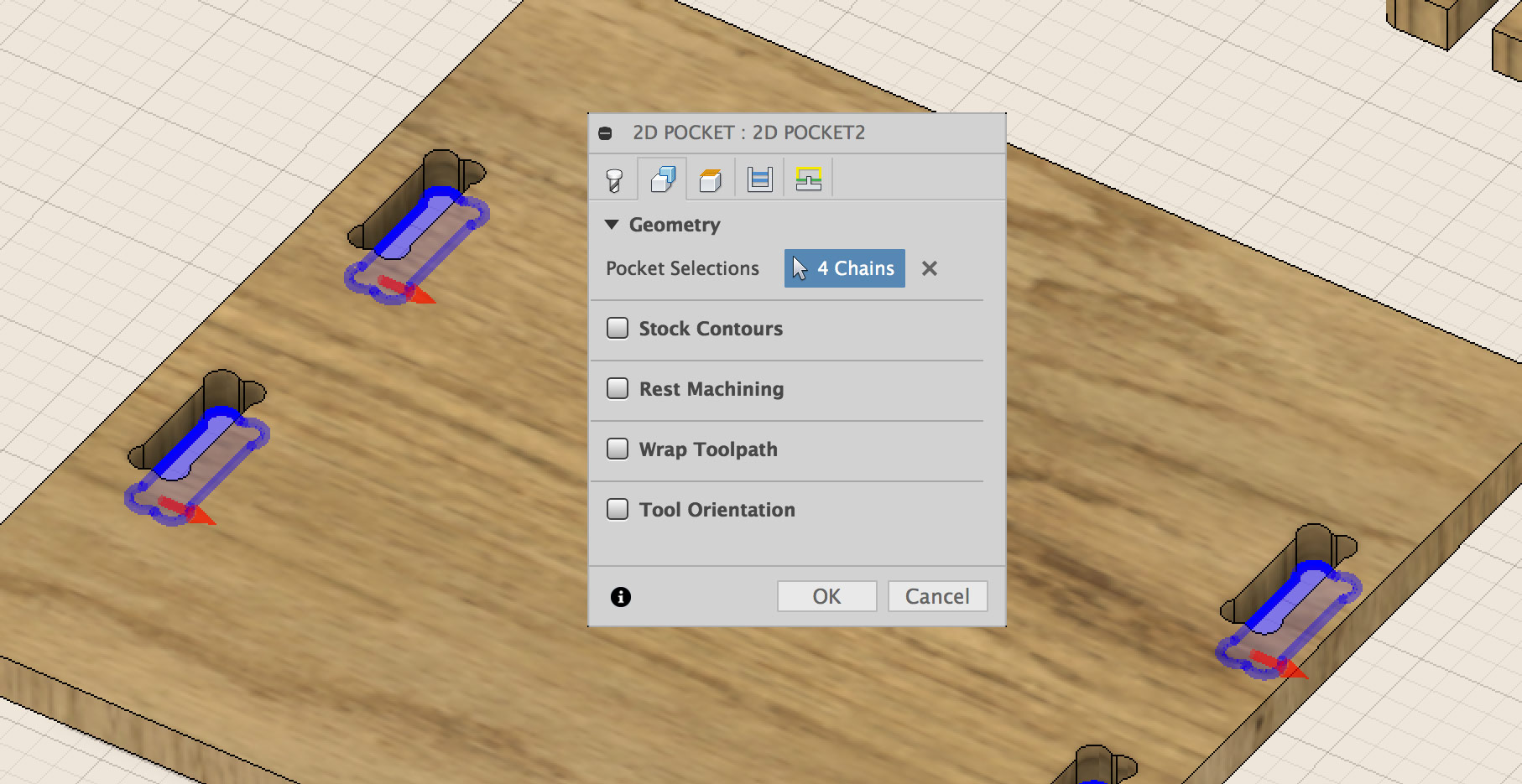Open the Tool tab of 2D Pocket dialog
This screenshot has height=784, width=1522.
coord(613,177)
